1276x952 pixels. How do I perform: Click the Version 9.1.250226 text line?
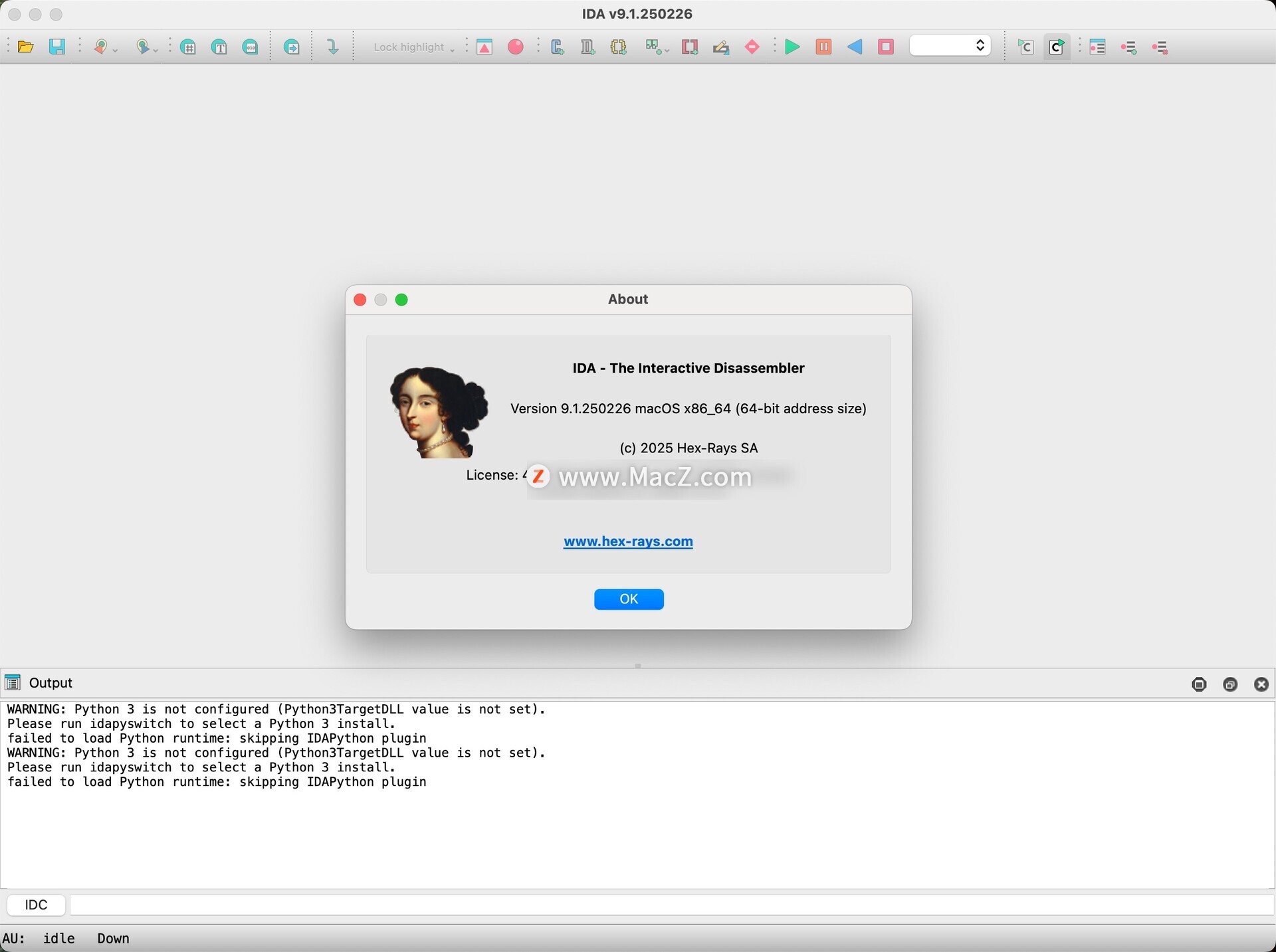pyautogui.click(x=689, y=409)
